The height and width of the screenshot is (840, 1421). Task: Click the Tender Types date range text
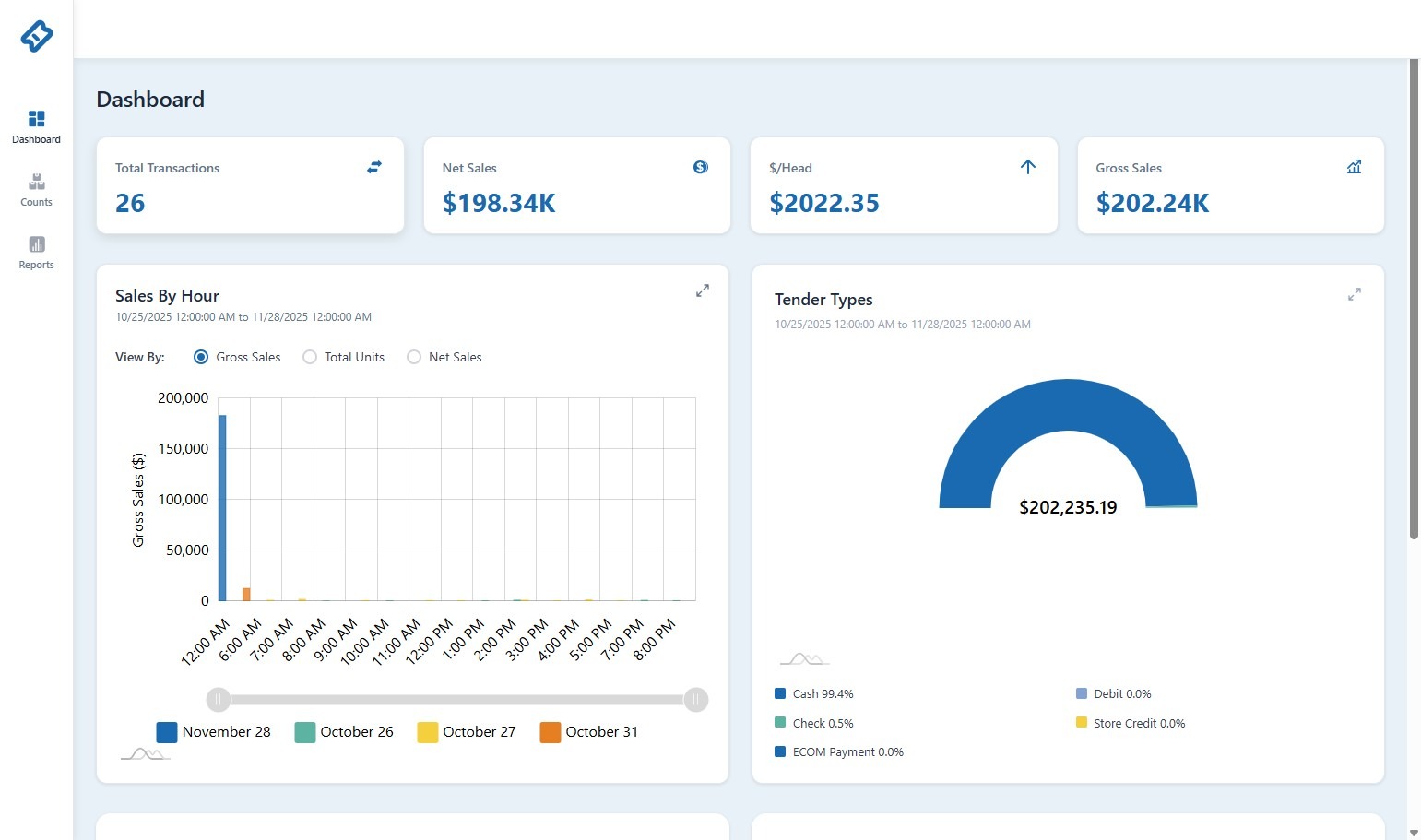(x=903, y=325)
